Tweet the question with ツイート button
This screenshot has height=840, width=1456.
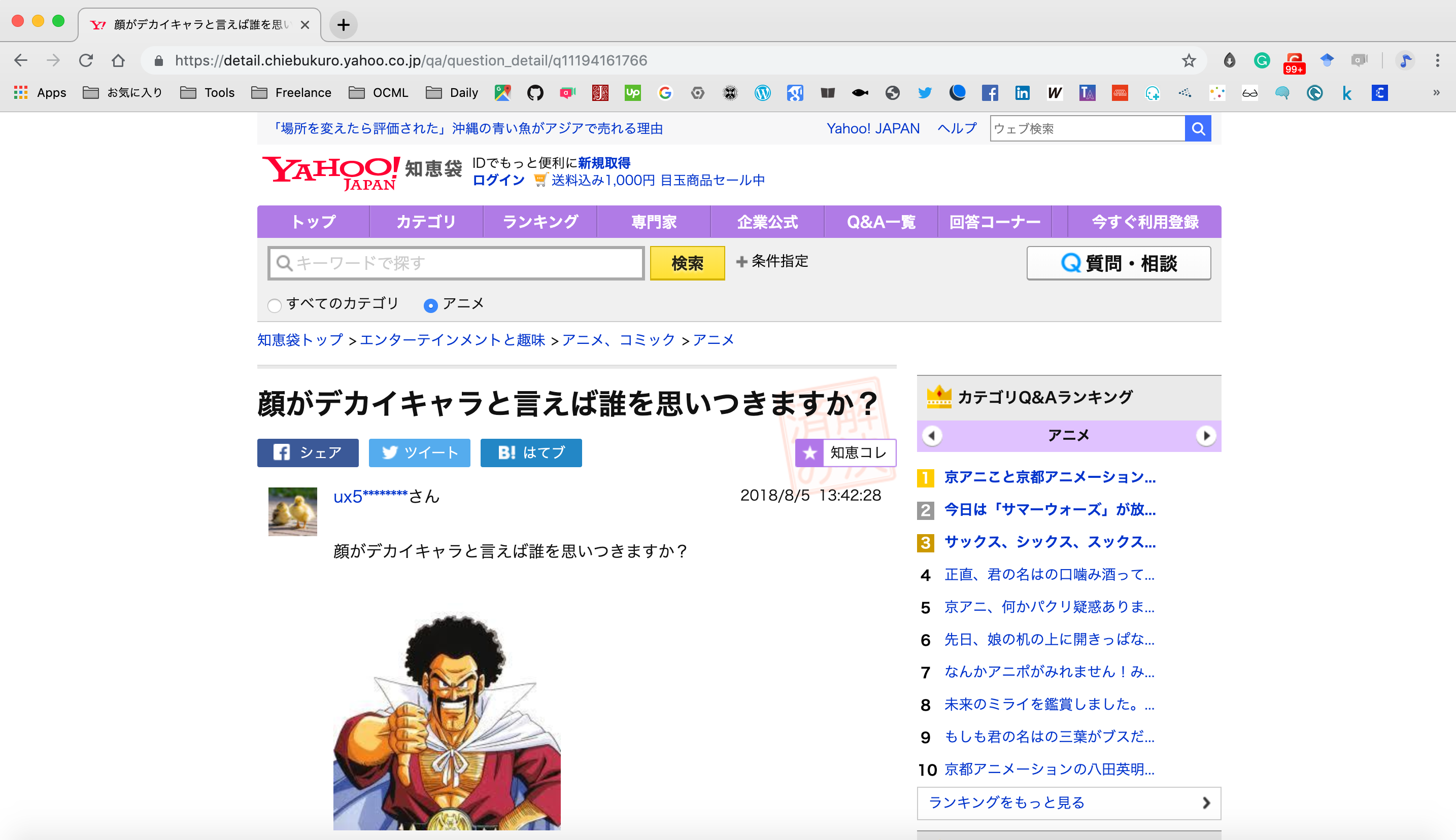[420, 453]
